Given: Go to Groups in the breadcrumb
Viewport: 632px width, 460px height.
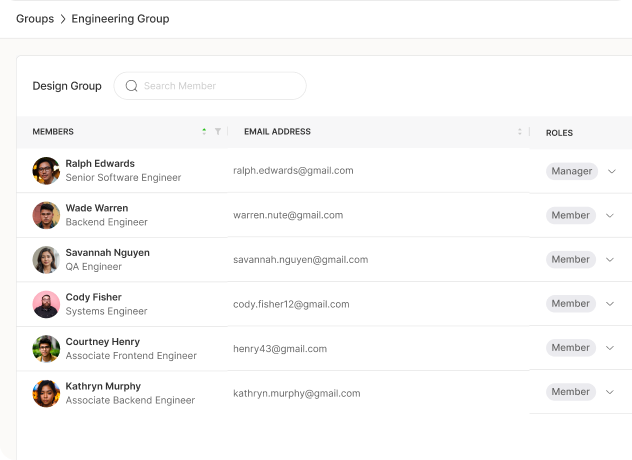Looking at the screenshot, I should [35, 19].
